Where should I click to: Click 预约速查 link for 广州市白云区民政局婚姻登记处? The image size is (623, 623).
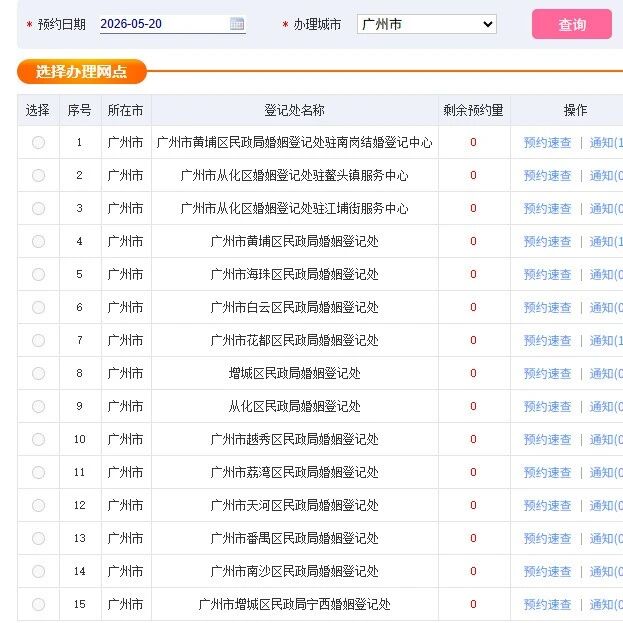pos(547,308)
